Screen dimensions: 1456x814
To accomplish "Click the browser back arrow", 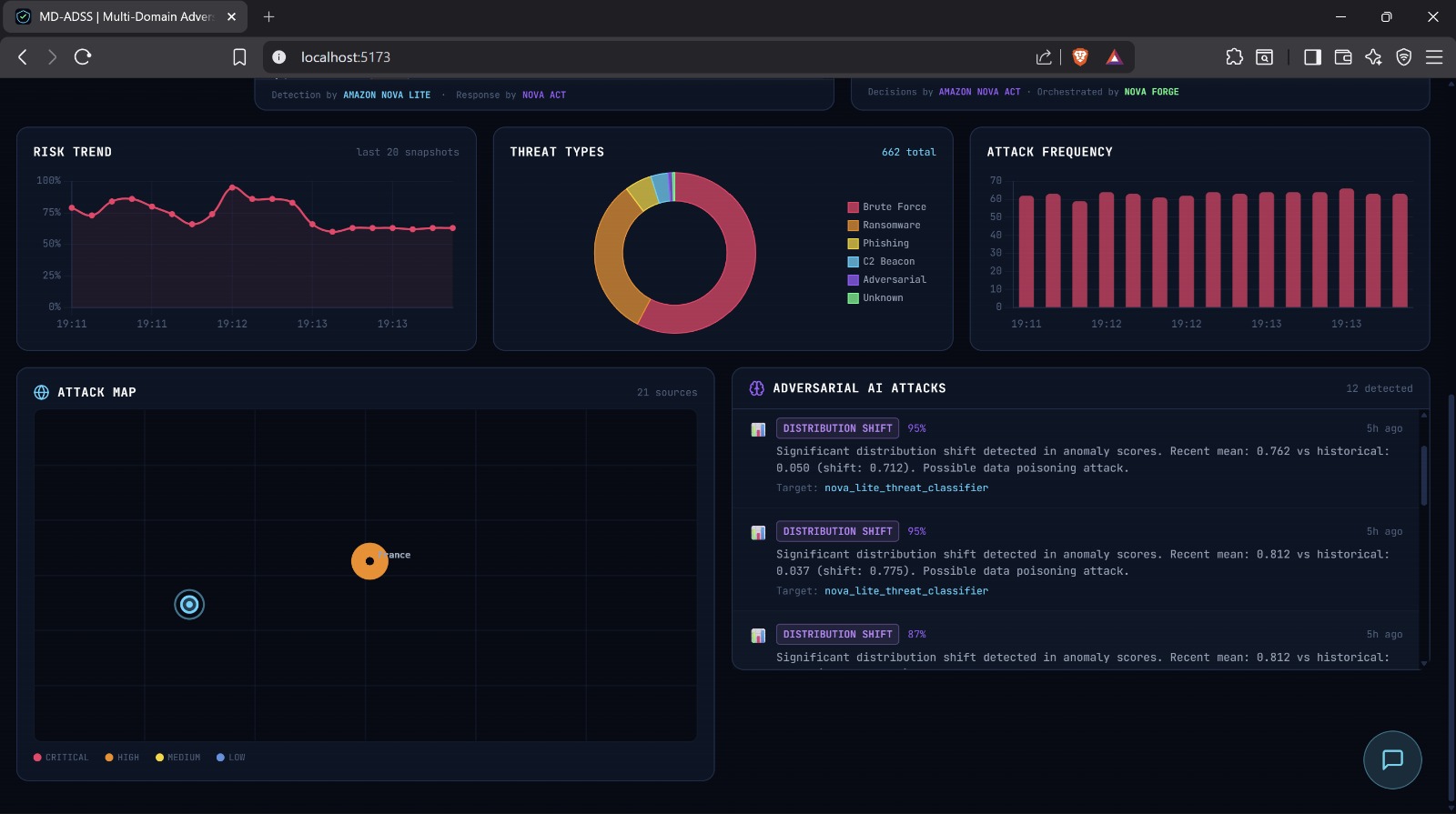I will (23, 57).
